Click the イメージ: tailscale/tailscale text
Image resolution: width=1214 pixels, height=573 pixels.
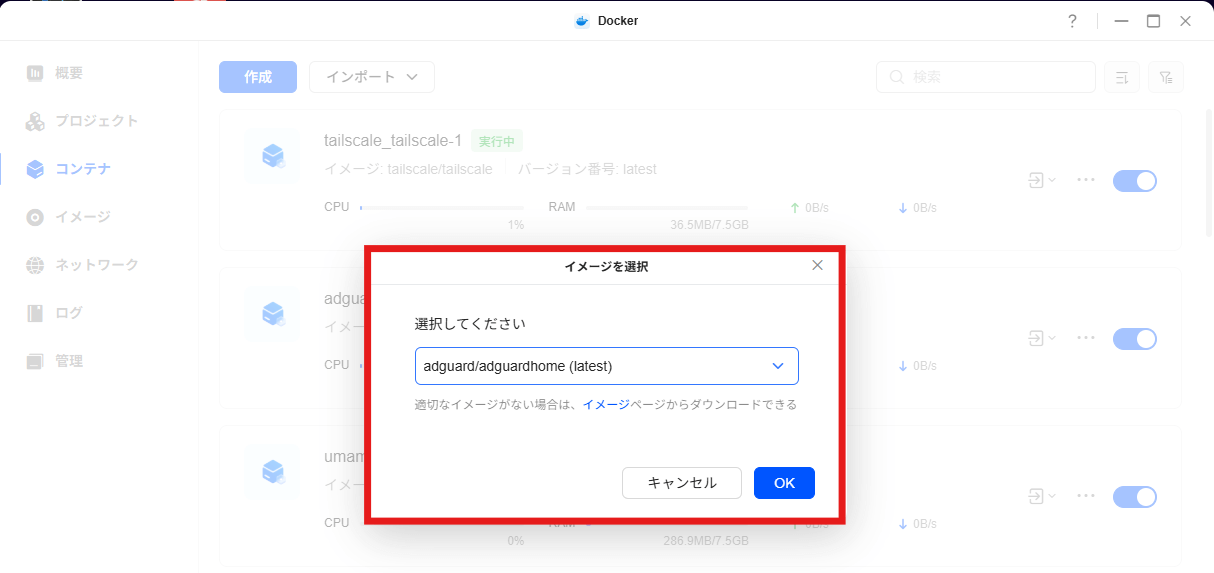408,169
